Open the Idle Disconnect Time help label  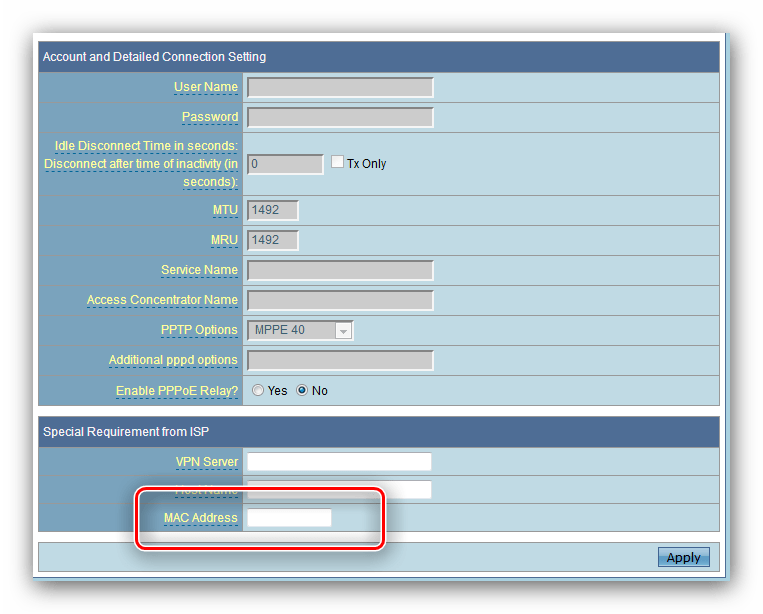141,164
